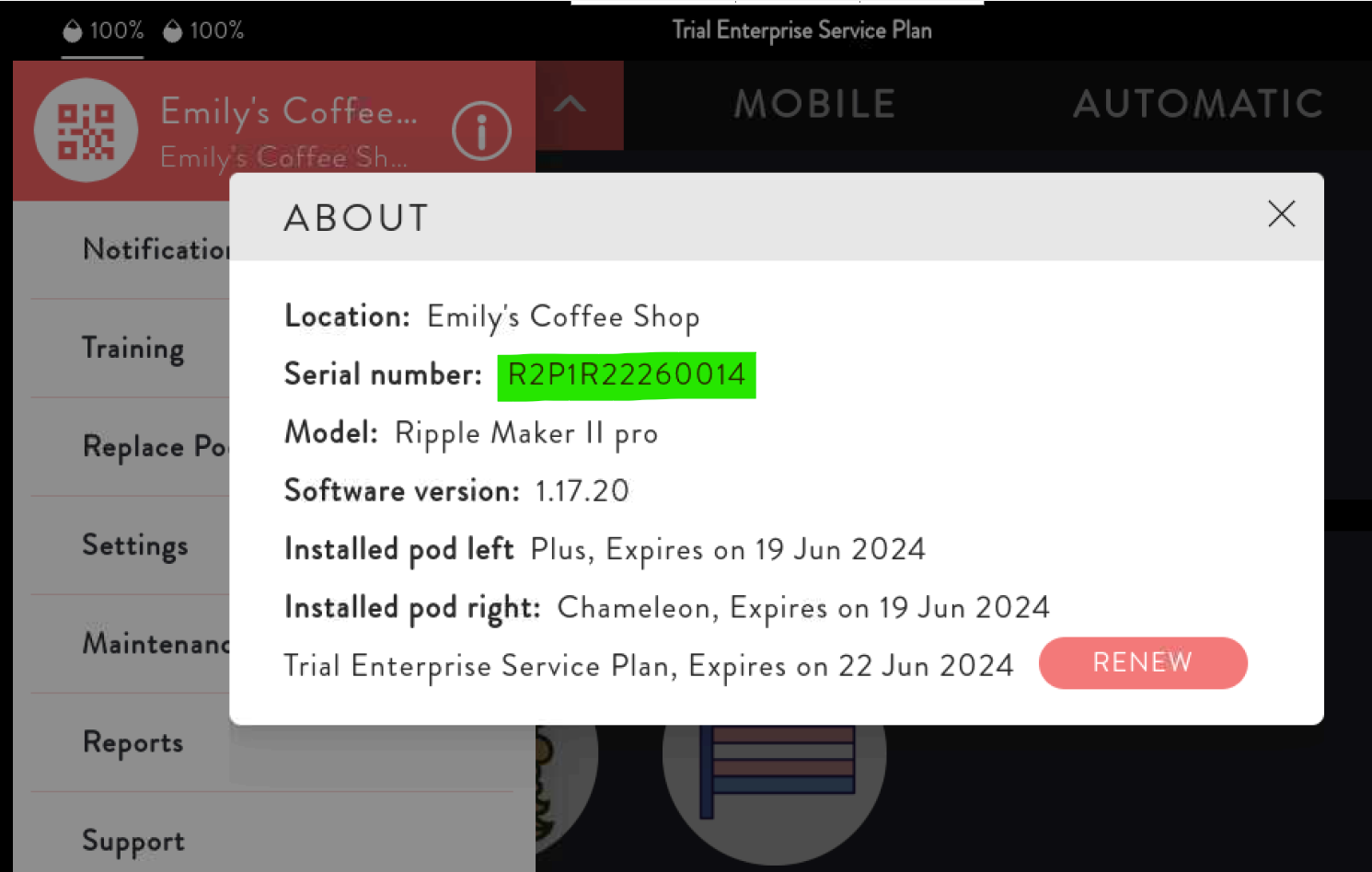The width and height of the screenshot is (1372, 872).
Task: Close the About dialog
Action: click(1281, 214)
